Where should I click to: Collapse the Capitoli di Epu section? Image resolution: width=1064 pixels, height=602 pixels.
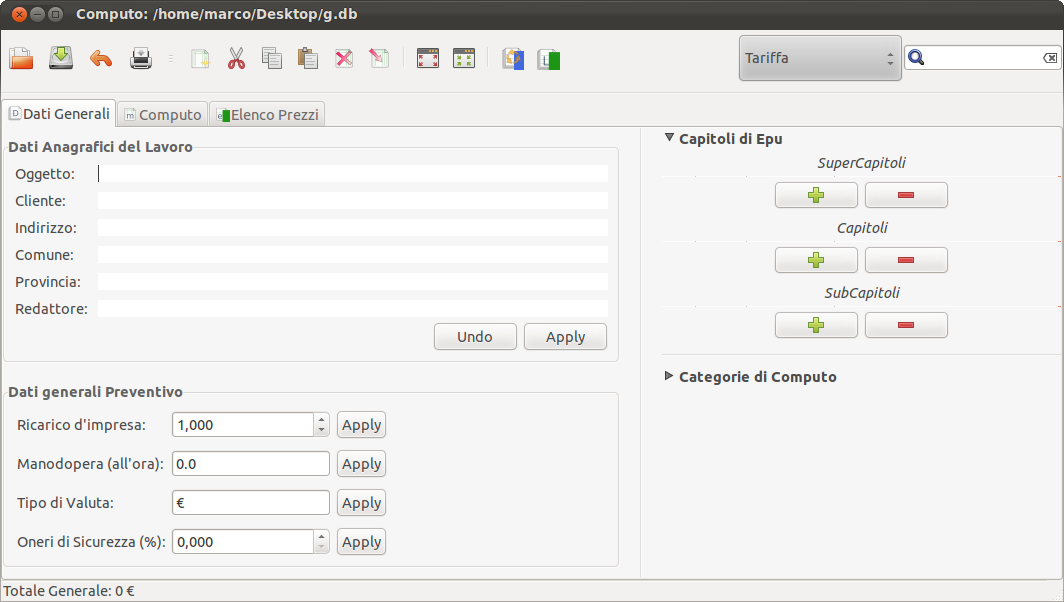[x=669, y=138]
